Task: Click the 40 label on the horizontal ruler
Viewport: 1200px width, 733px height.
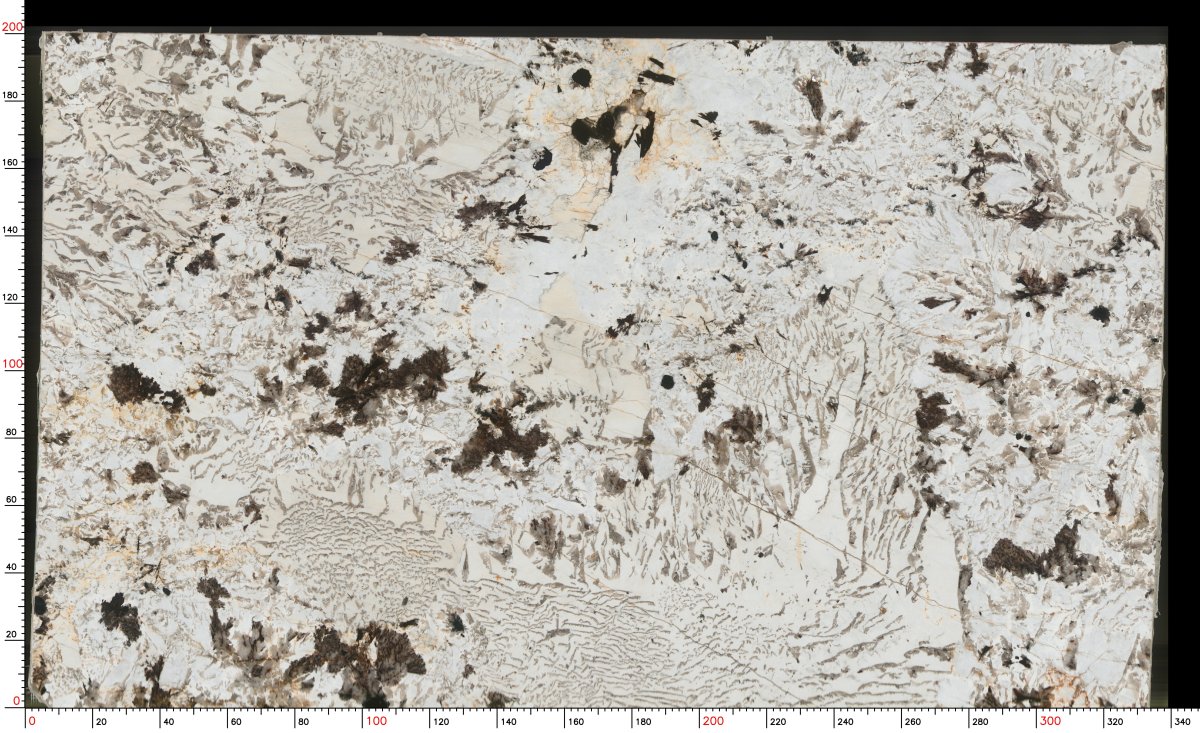Action: tap(167, 721)
